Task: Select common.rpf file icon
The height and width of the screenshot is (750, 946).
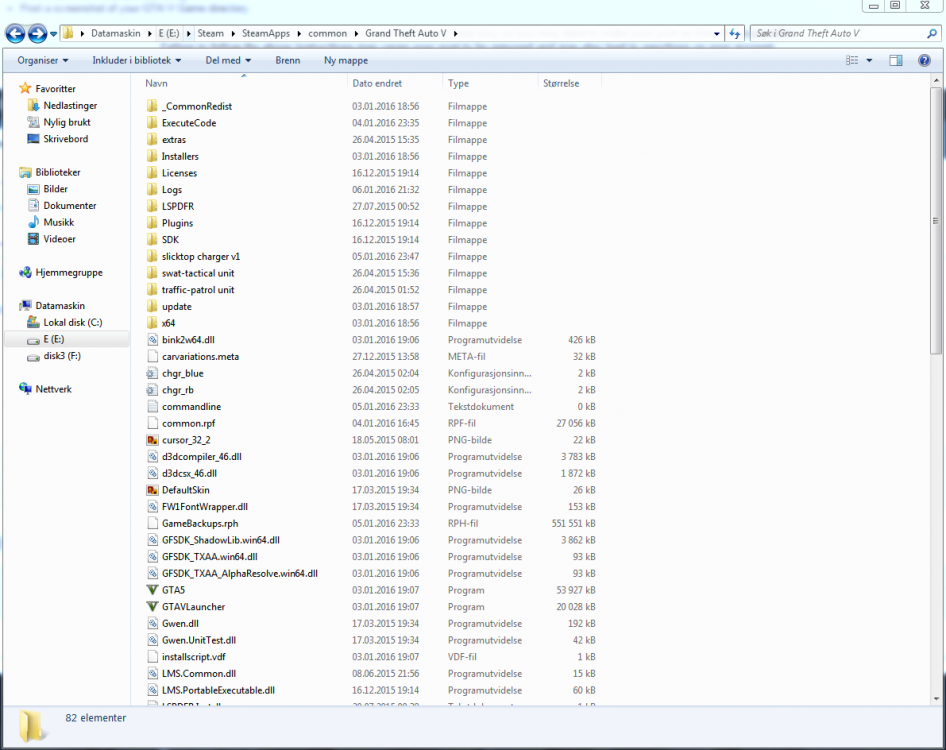Action: click(153, 424)
